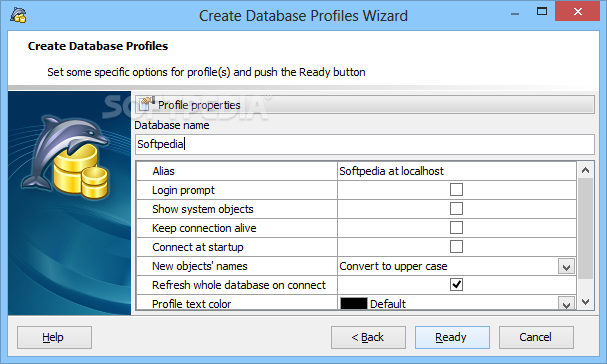Go back with the < Back button
Image resolution: width=607 pixels, height=364 pixels.
tap(368, 337)
